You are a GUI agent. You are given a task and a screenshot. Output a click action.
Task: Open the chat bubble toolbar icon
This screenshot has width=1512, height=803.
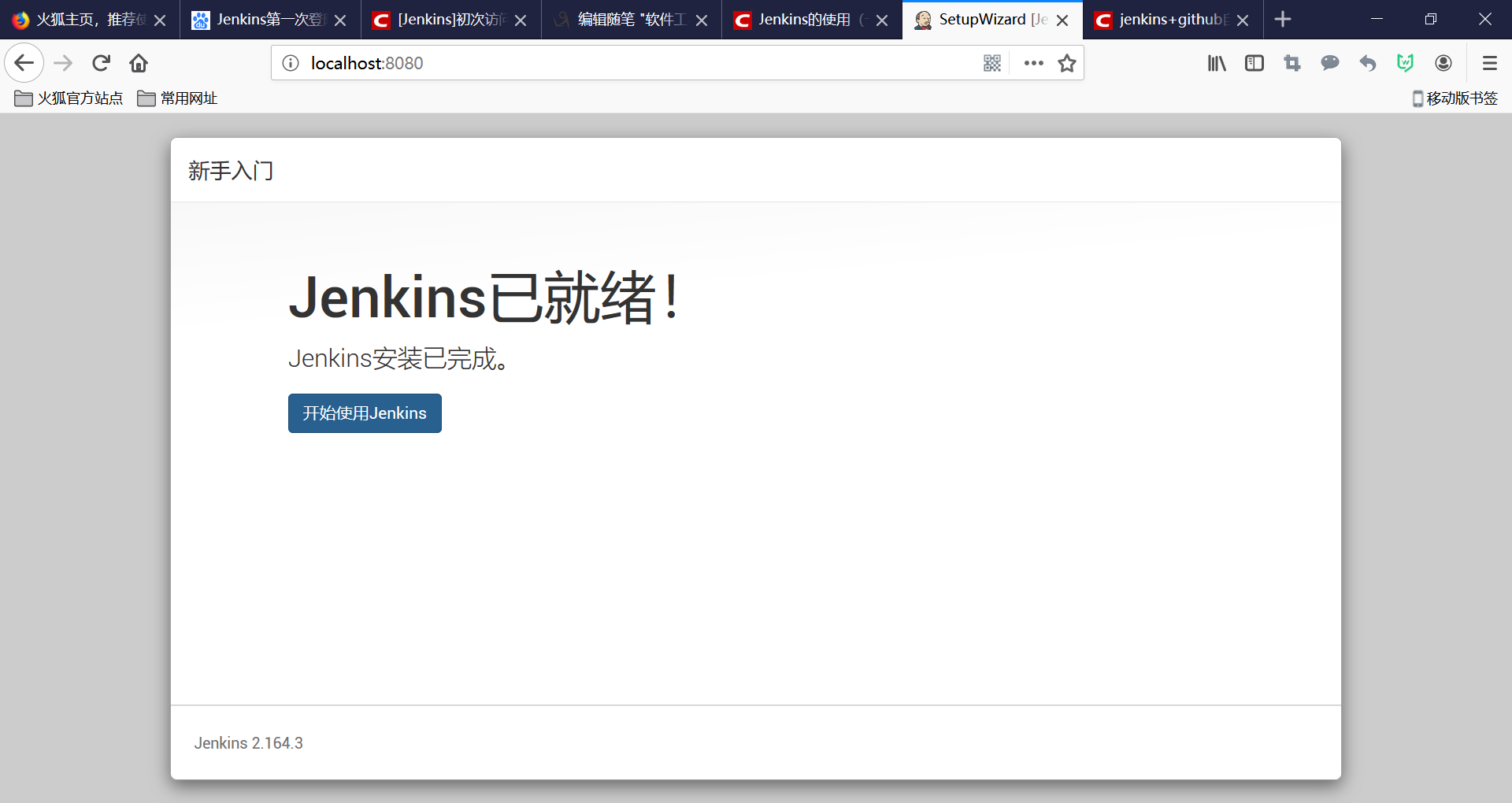tap(1330, 63)
